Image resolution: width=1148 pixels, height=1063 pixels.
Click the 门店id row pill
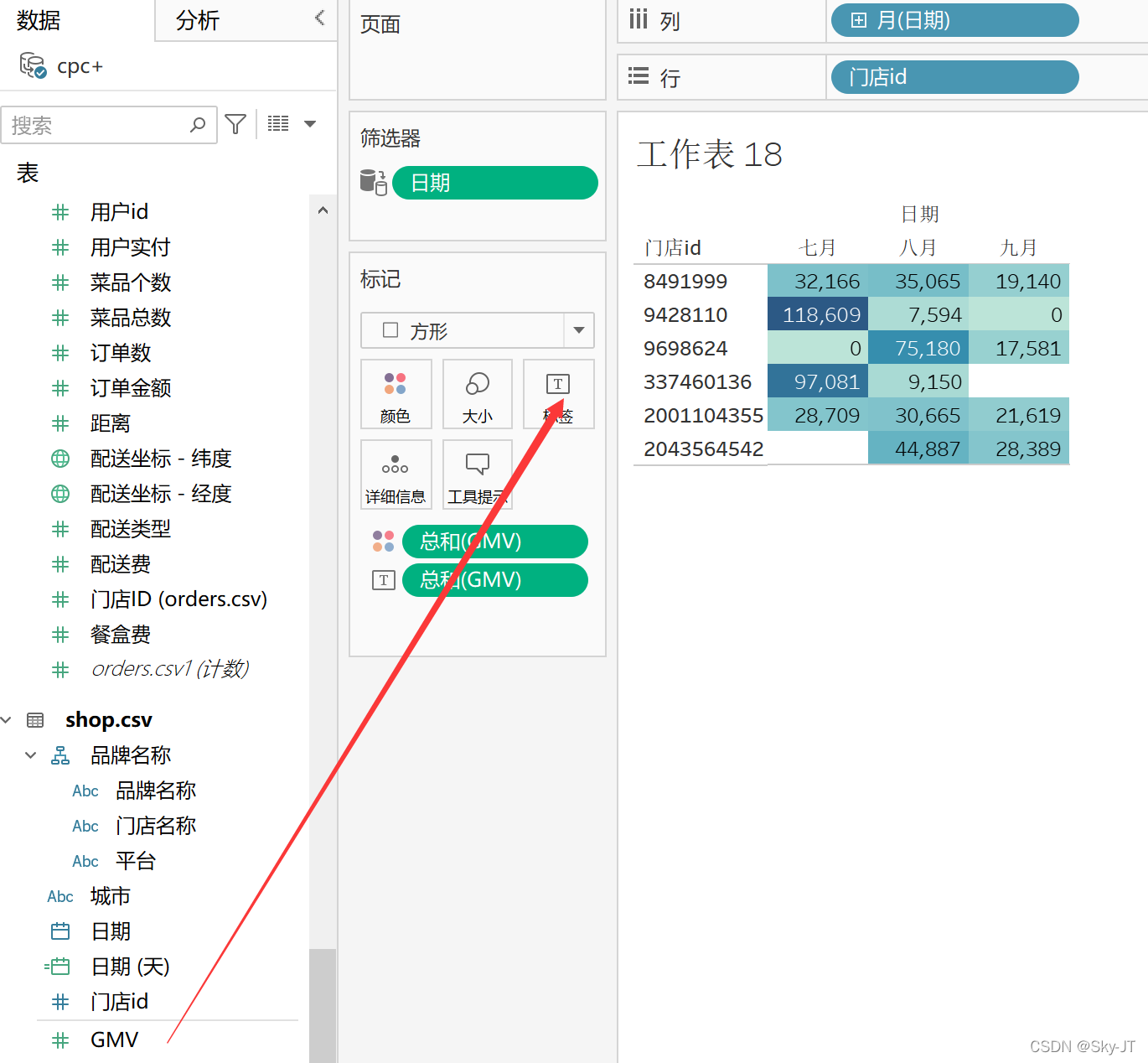tap(954, 77)
